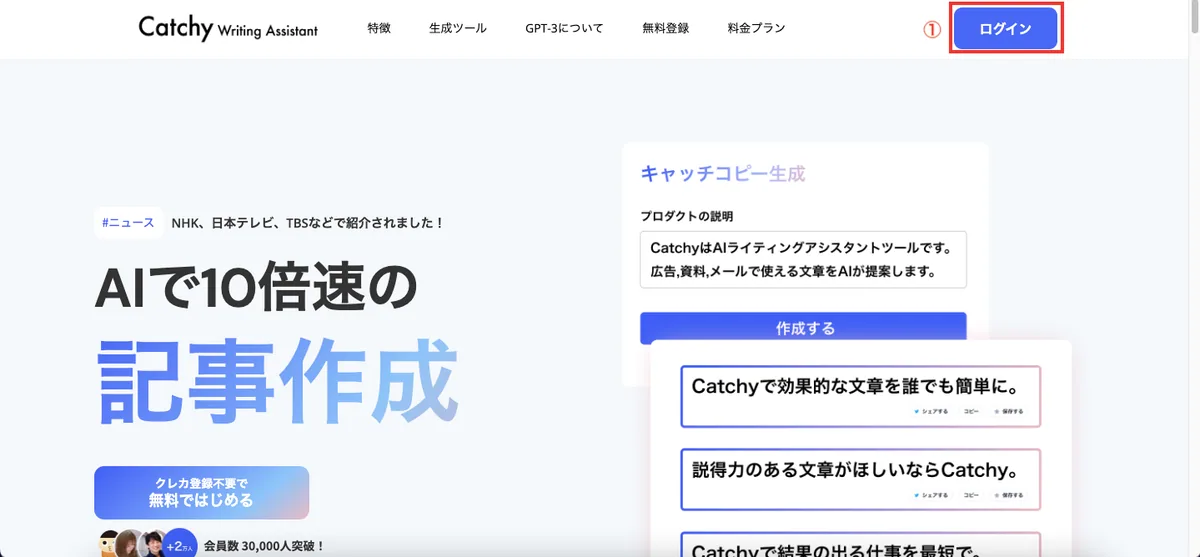The image size is (1200, 557).
Task: Open the 無料登録 menu item
Action: click(666, 28)
